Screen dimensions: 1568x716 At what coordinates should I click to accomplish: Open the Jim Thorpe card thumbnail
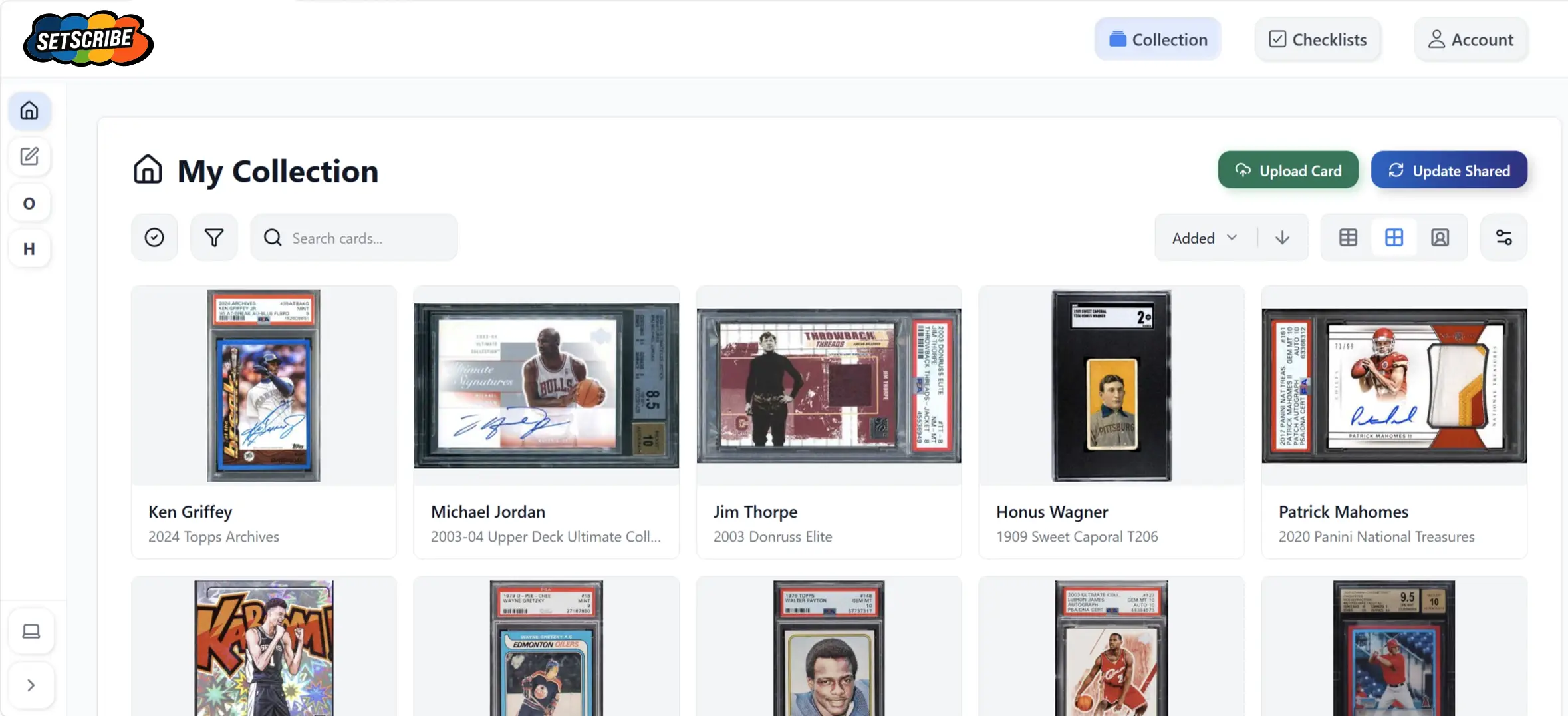point(829,386)
